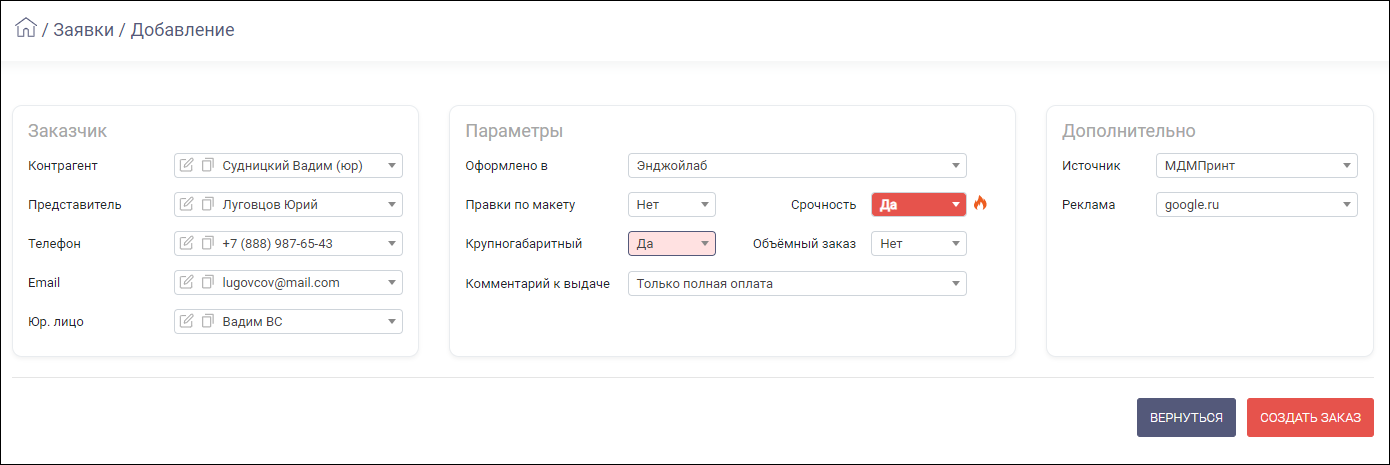
Task: Copy the Email address value
Action: click(x=207, y=282)
